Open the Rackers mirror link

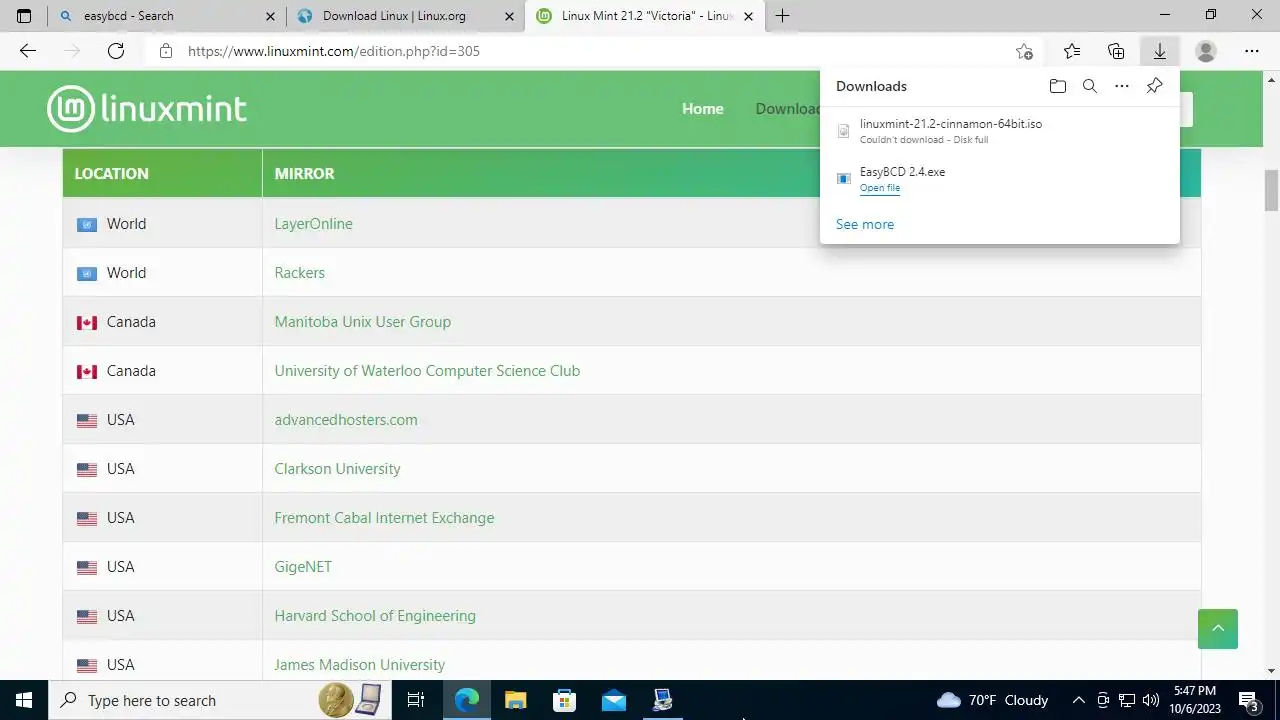point(300,273)
